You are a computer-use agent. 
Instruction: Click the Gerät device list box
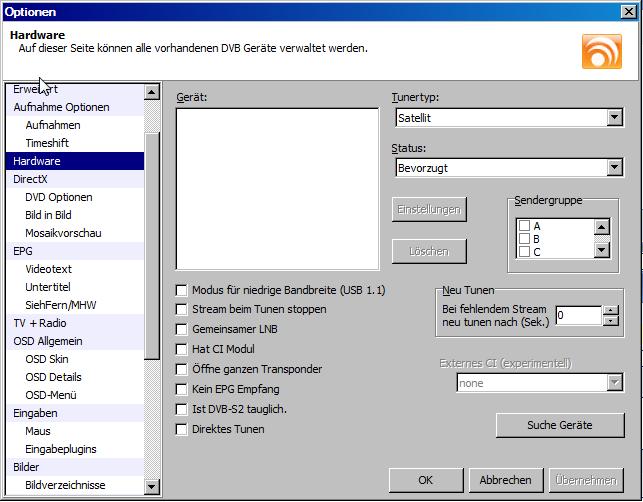(x=277, y=188)
